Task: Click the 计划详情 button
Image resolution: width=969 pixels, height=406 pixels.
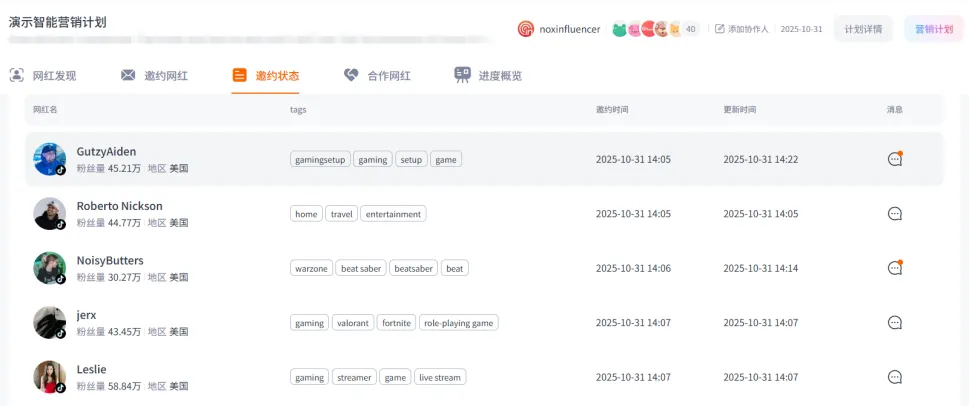Action: pyautogui.click(x=863, y=29)
